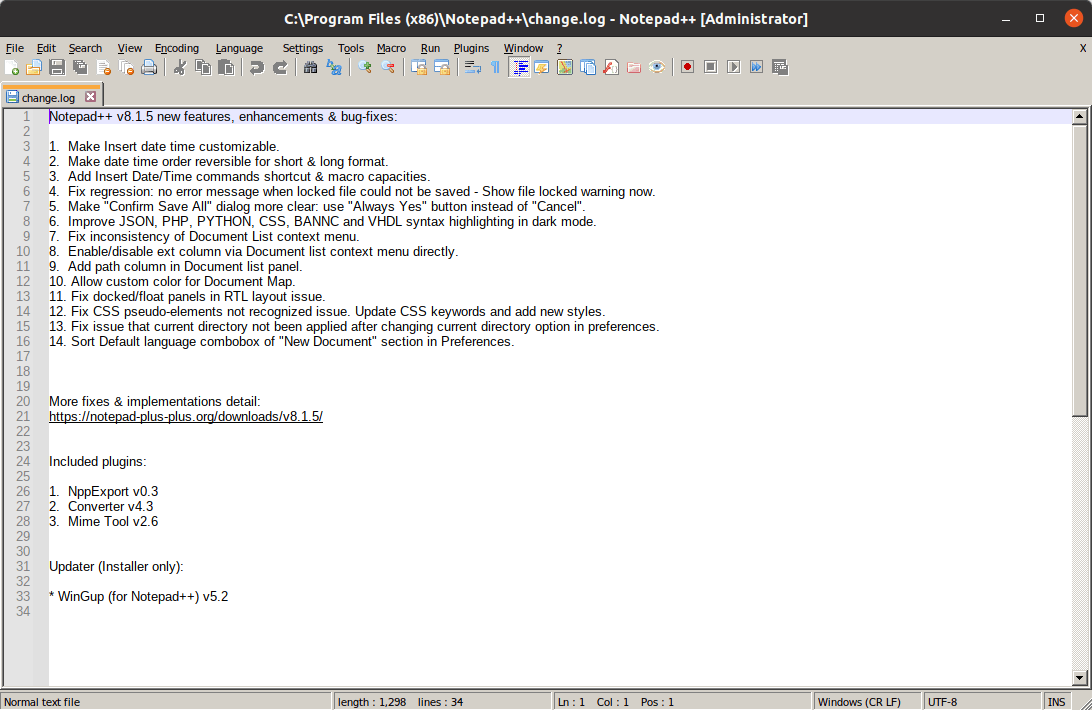This screenshot has width=1092, height=710.
Task: Open the Window menu
Action: pos(523,48)
